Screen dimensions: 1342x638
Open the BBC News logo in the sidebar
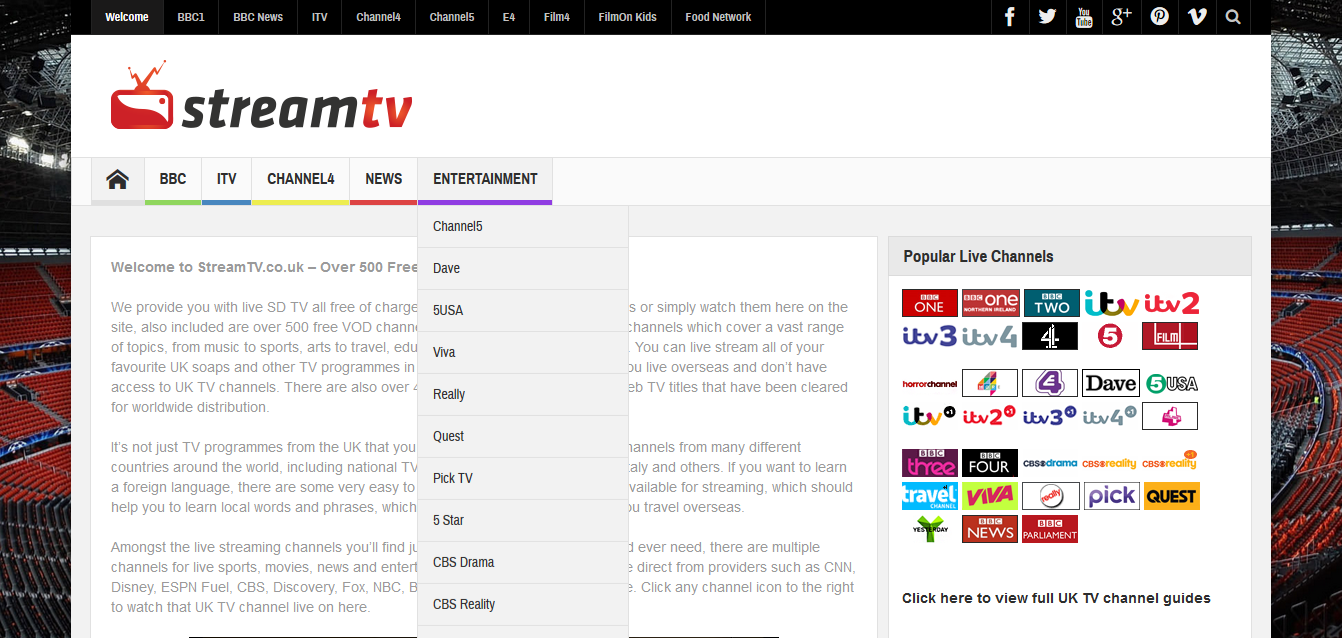point(990,529)
